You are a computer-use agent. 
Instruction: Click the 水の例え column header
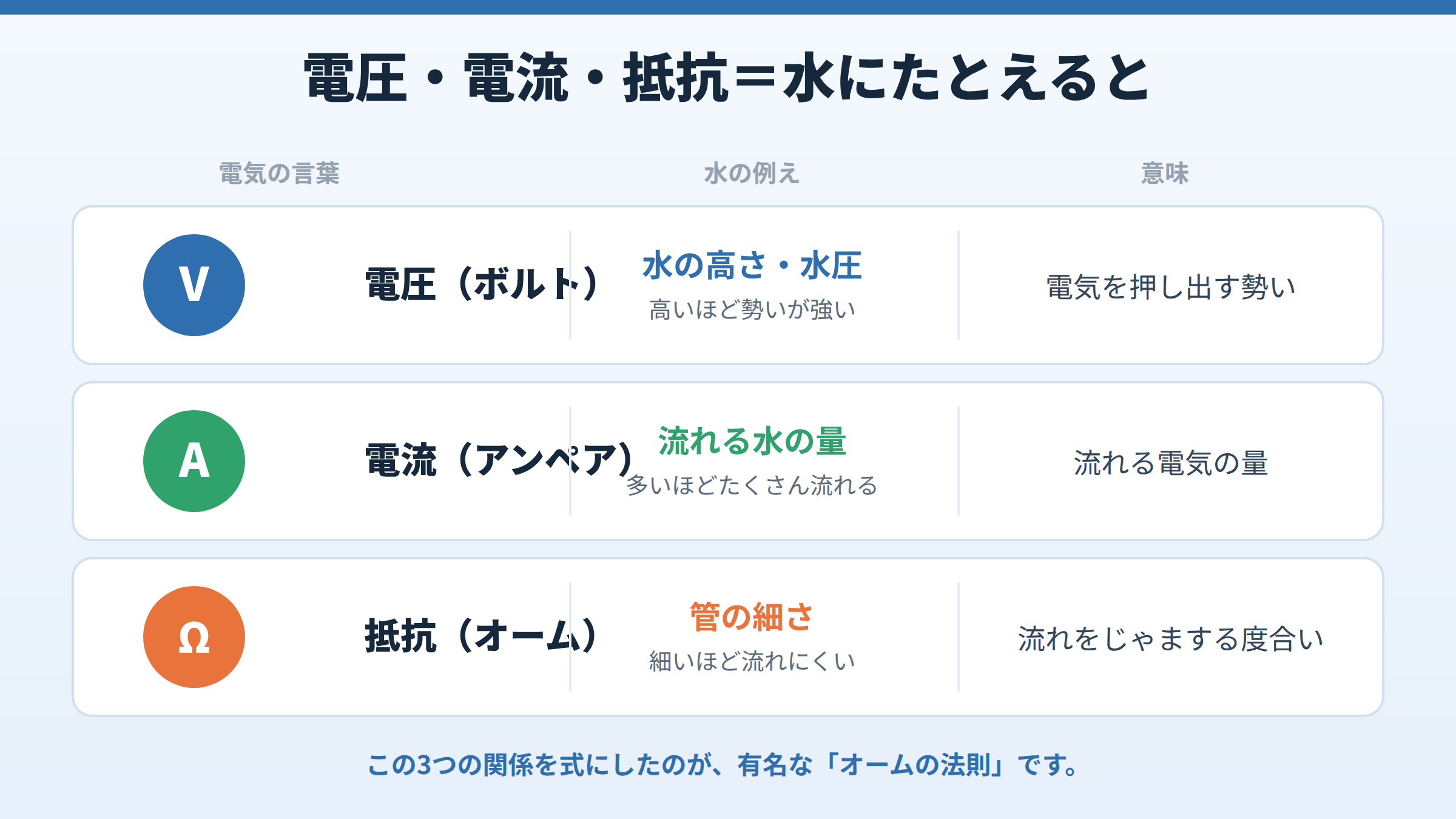[x=752, y=174]
